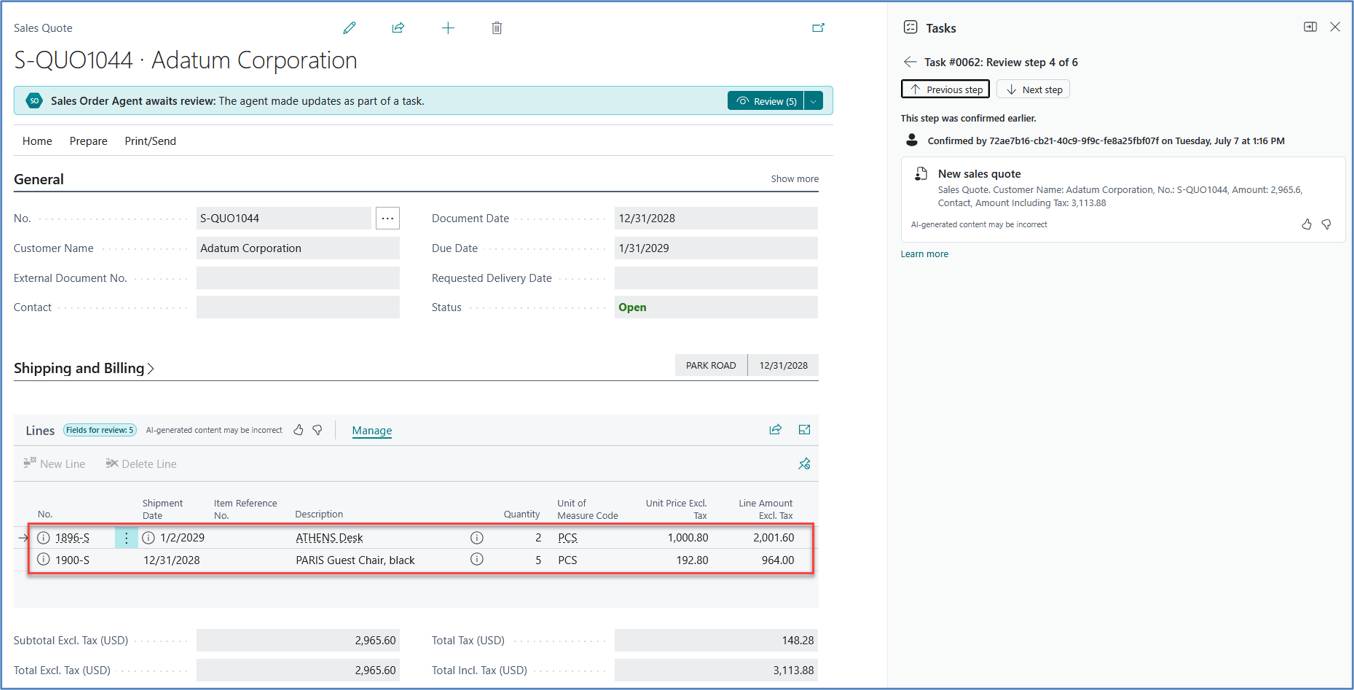Click the pin icon in Lines toolbar
The width and height of the screenshot is (1354, 690).
click(804, 463)
